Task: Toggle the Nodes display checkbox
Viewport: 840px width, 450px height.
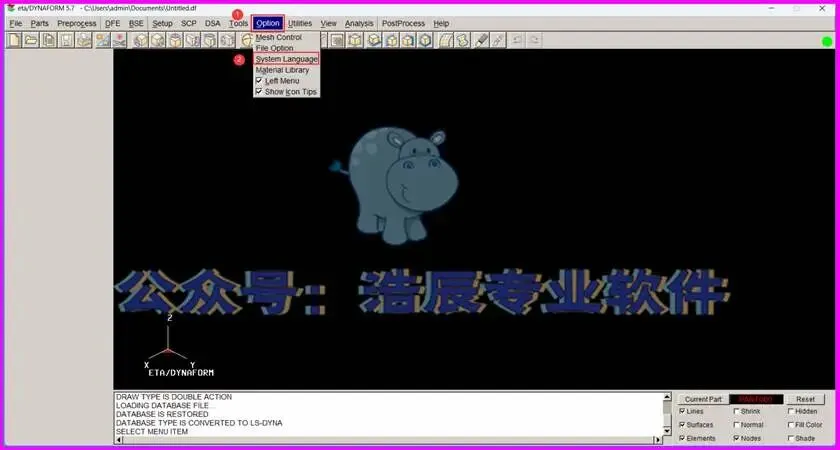Action: (737, 438)
